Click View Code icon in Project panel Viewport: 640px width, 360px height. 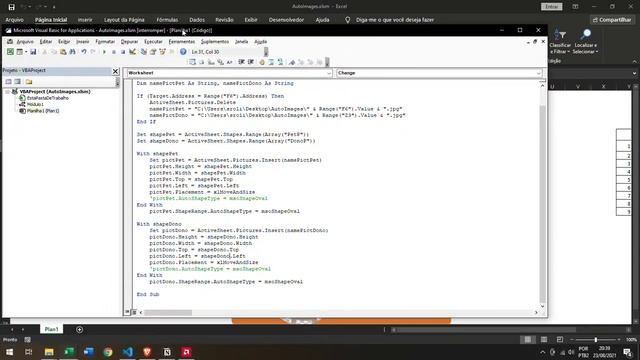[x=9, y=82]
